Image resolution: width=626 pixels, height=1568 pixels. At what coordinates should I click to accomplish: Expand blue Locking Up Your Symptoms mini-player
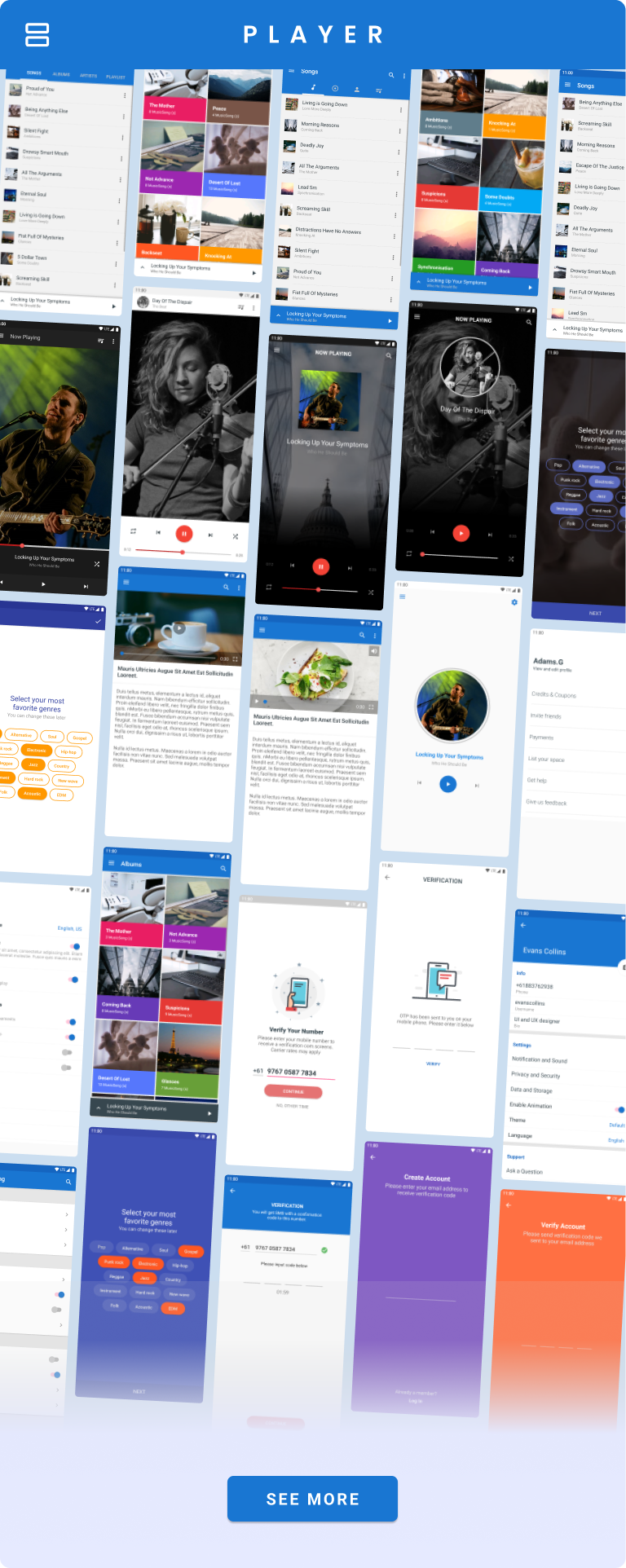(x=278, y=314)
